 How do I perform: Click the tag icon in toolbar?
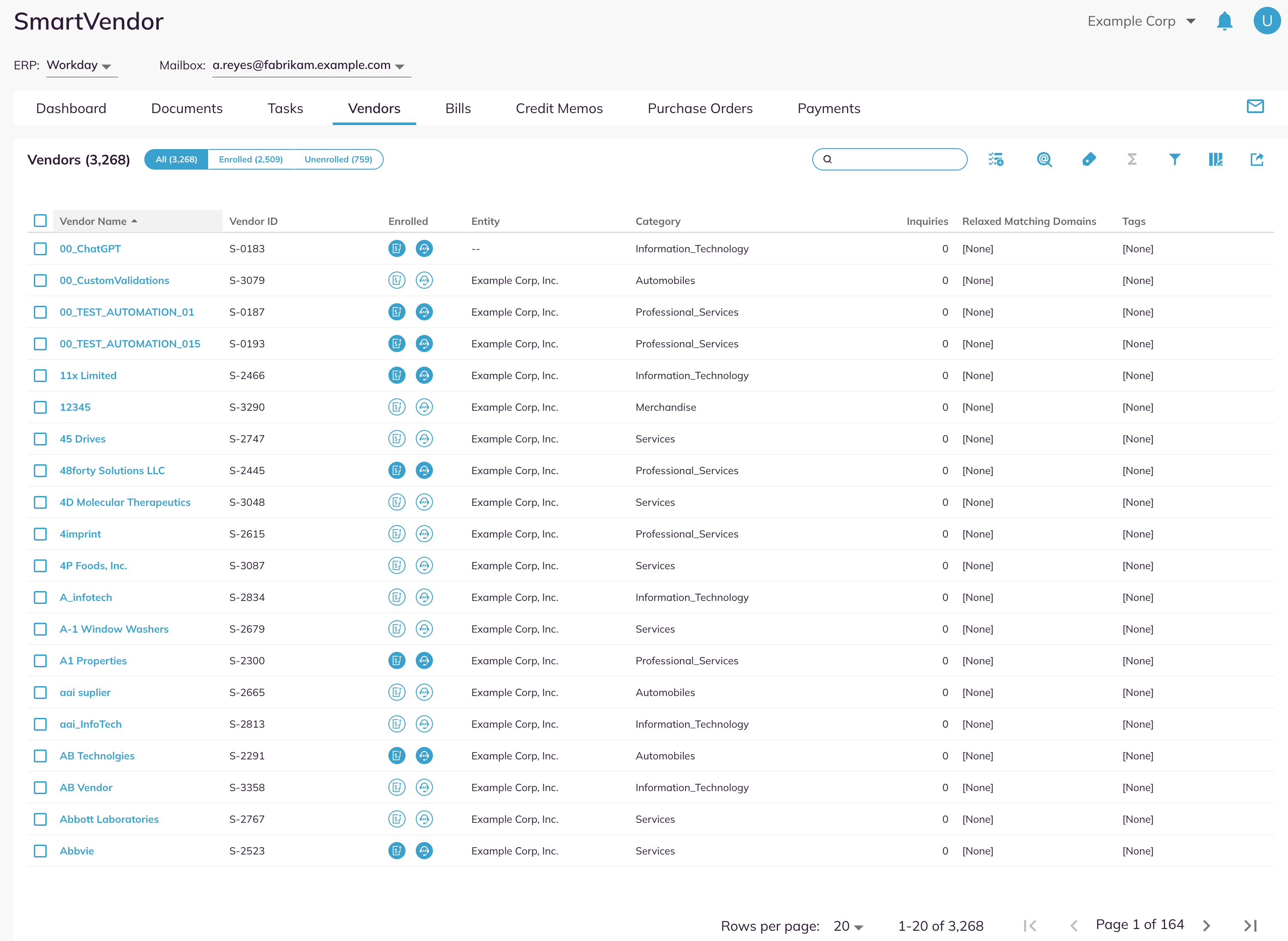pos(1089,159)
